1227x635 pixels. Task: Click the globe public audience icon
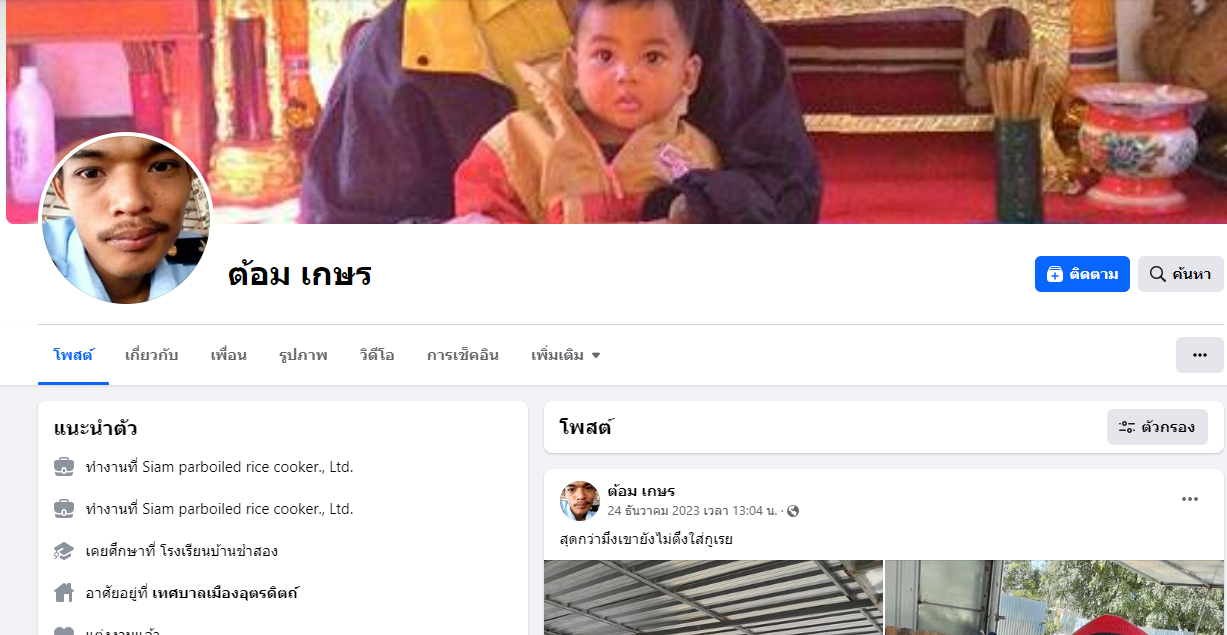coord(793,511)
